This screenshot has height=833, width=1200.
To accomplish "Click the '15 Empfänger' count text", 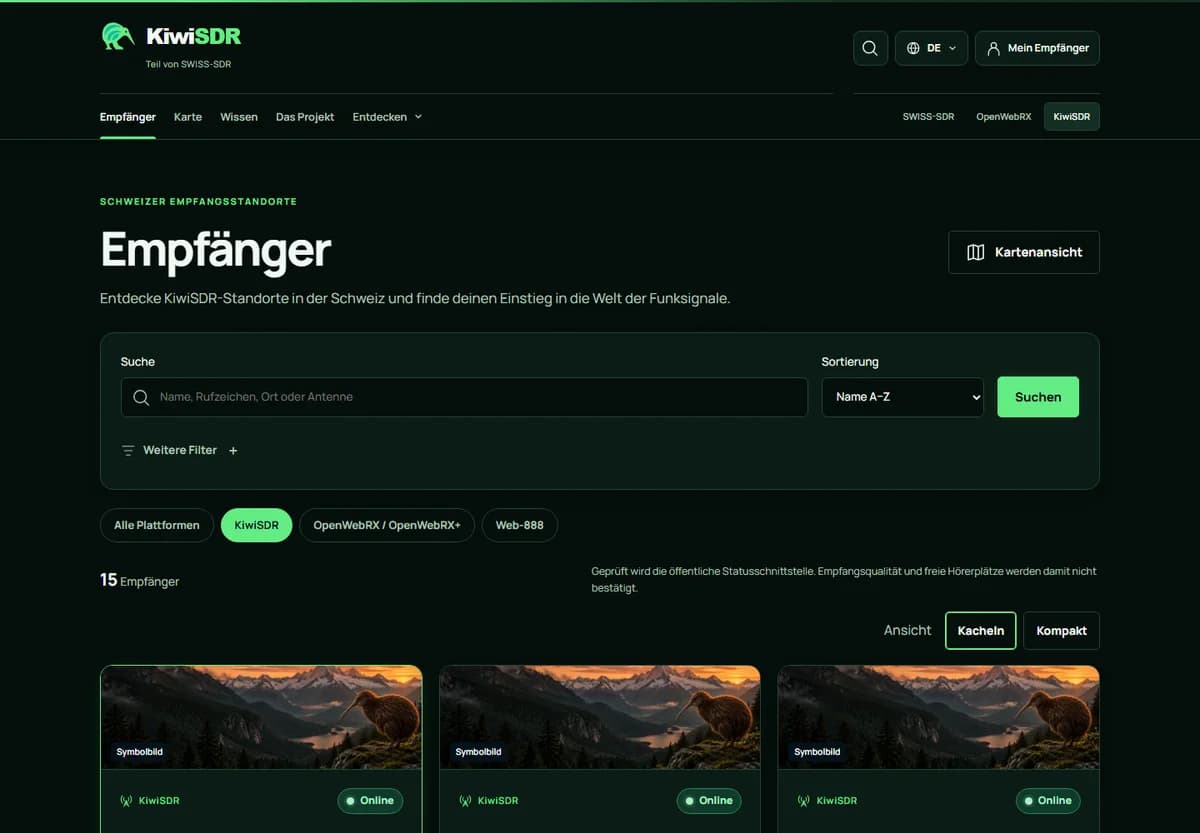I will click(139, 580).
